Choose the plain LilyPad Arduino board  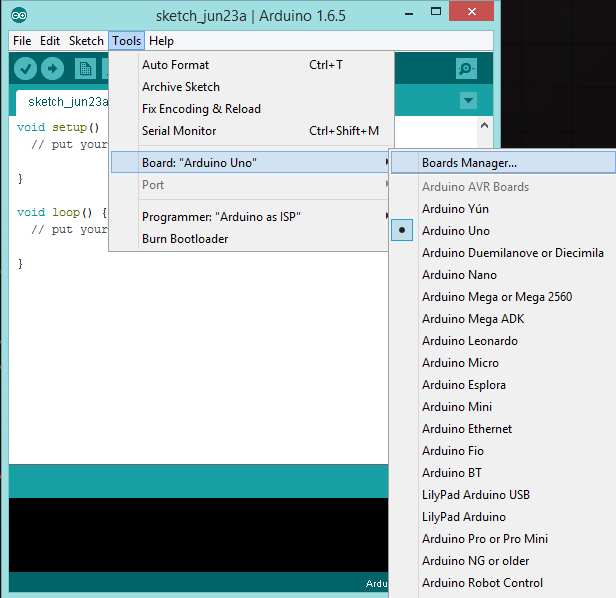(x=503, y=517)
